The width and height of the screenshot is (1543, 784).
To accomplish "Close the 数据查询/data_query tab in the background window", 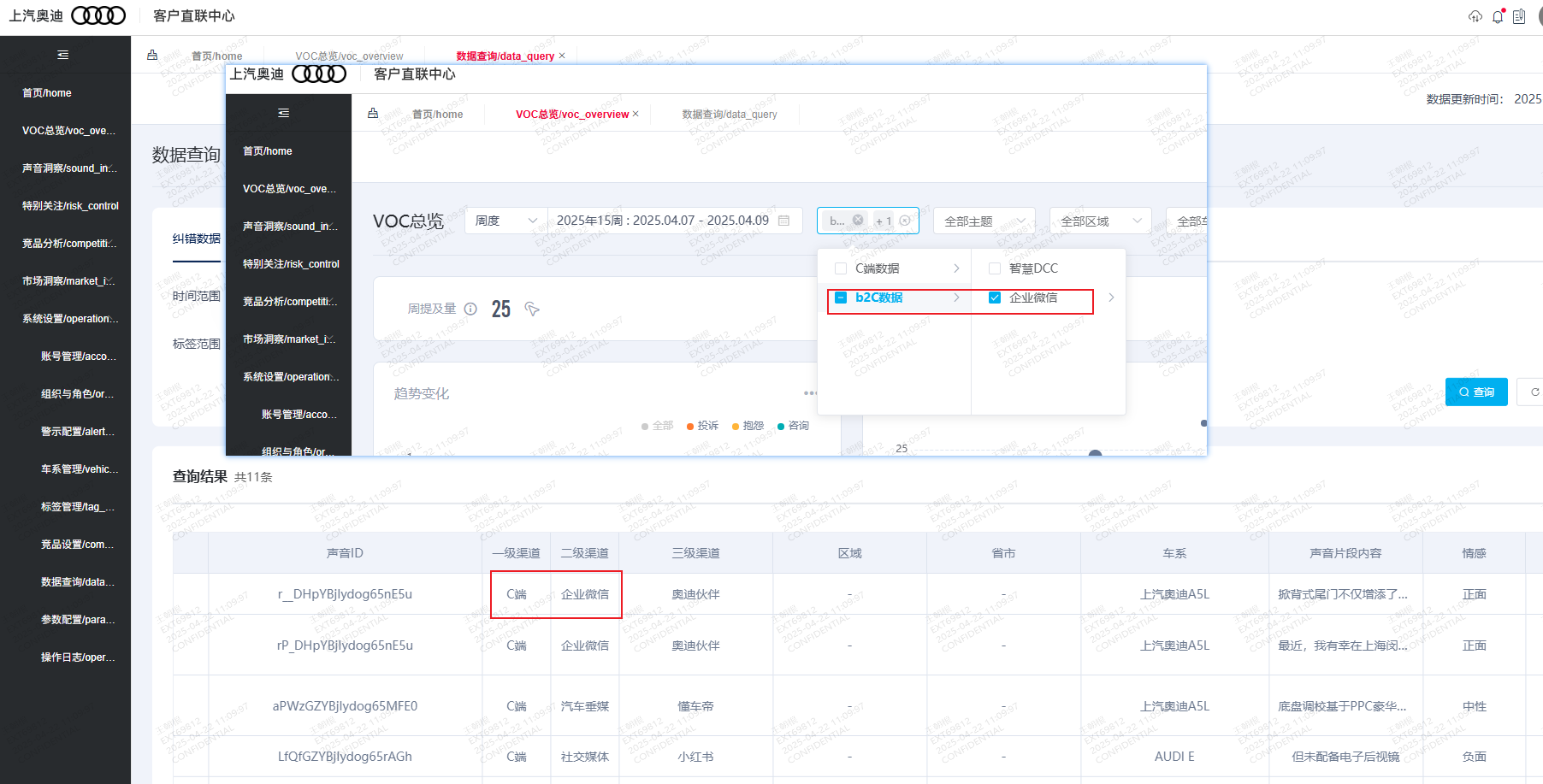I will (562, 56).
